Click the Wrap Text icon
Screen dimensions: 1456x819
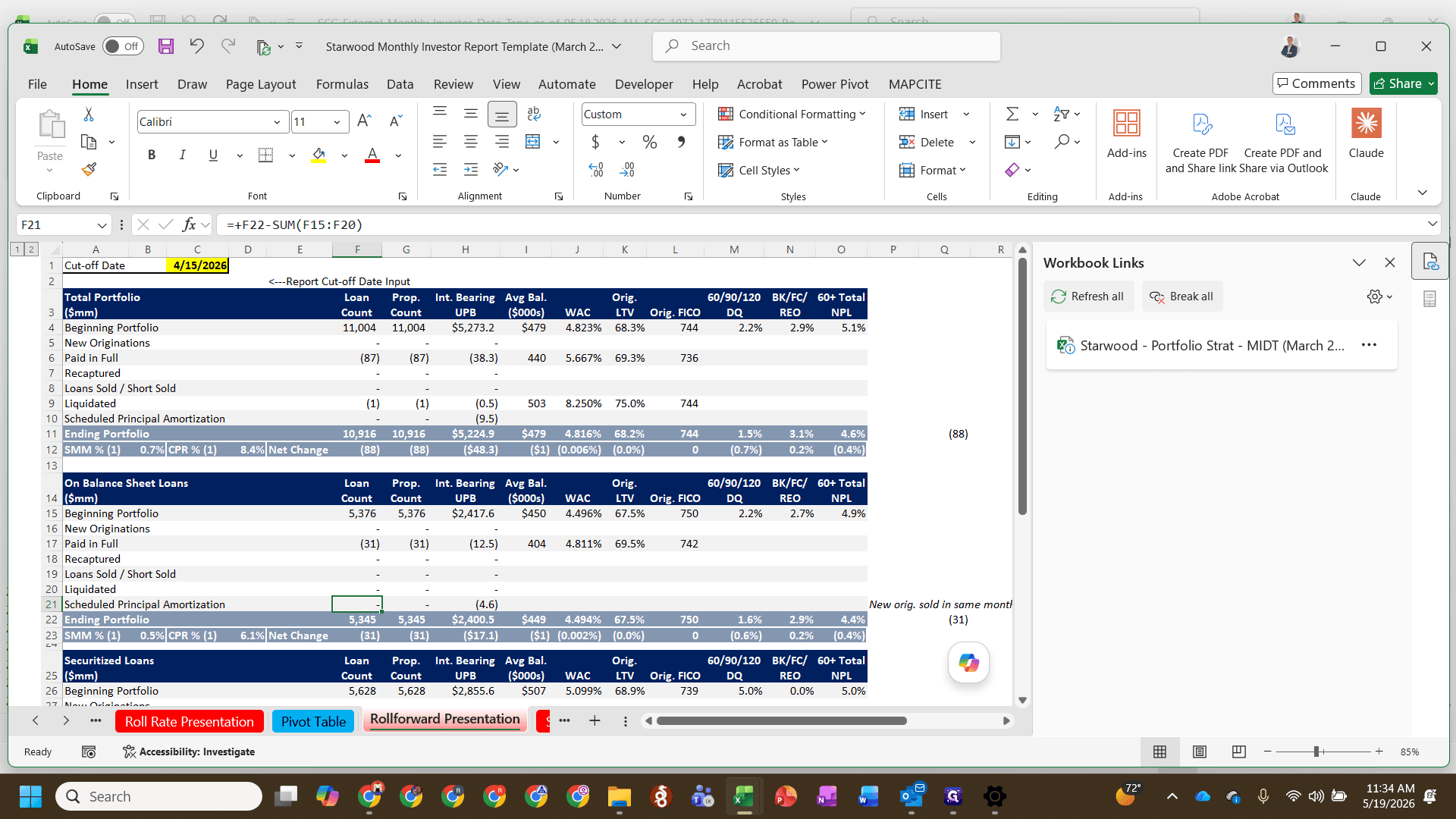534,114
